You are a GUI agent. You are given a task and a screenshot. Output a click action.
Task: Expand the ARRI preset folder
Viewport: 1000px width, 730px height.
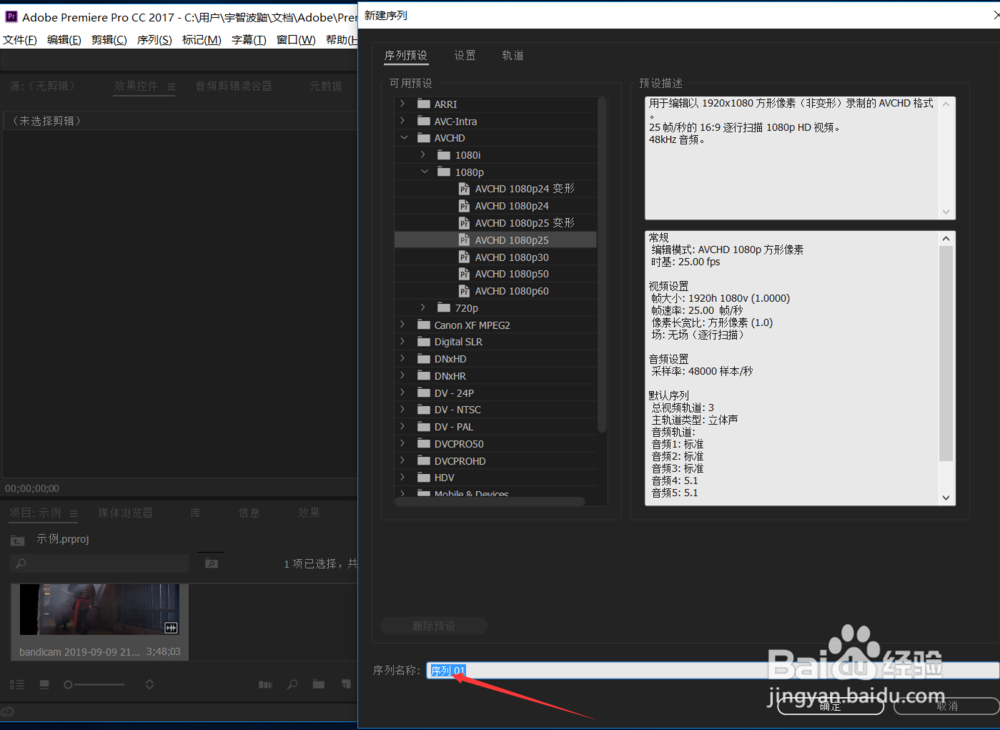(402, 103)
